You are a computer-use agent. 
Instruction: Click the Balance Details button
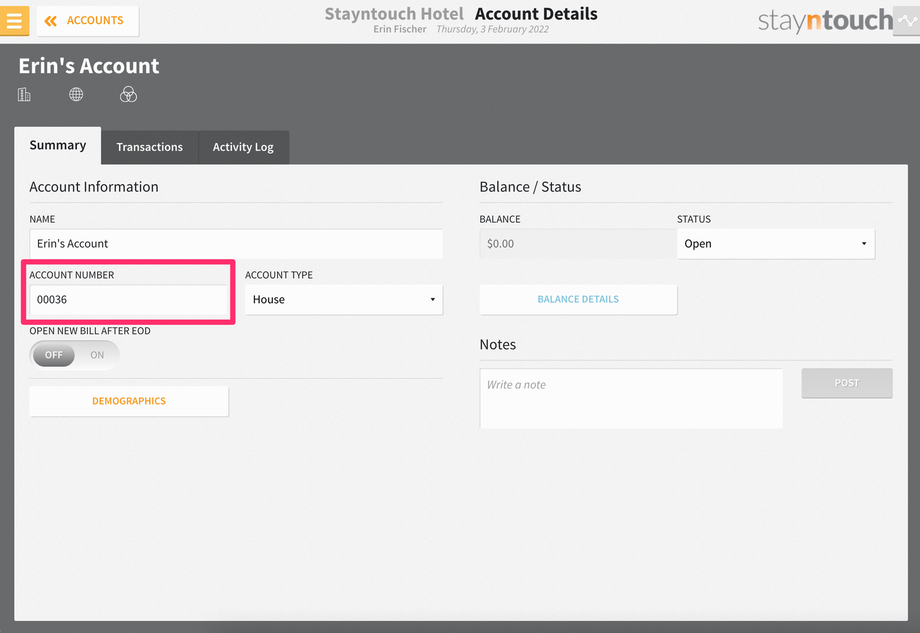578,300
